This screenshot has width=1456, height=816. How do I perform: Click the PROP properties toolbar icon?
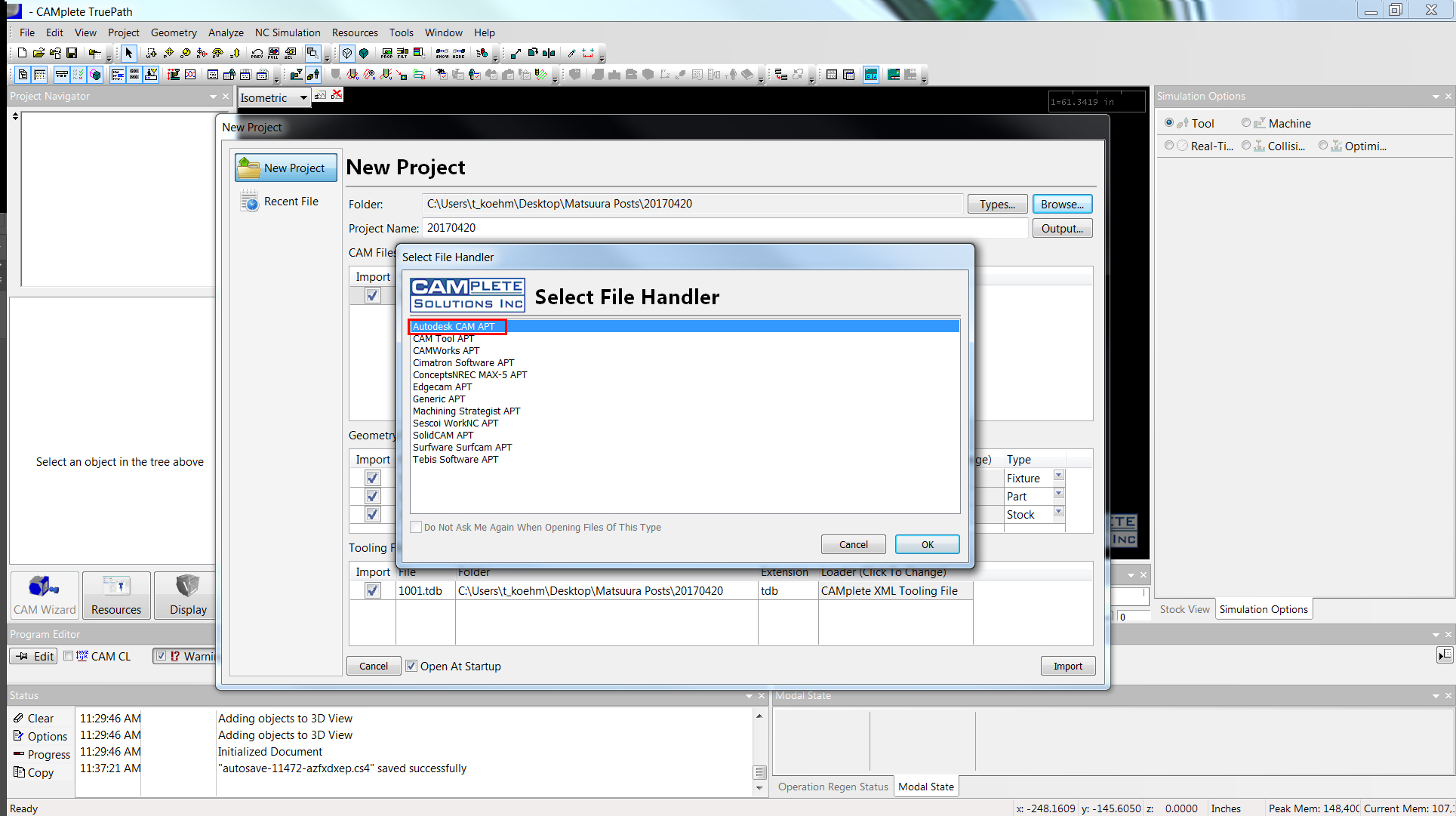(387, 53)
